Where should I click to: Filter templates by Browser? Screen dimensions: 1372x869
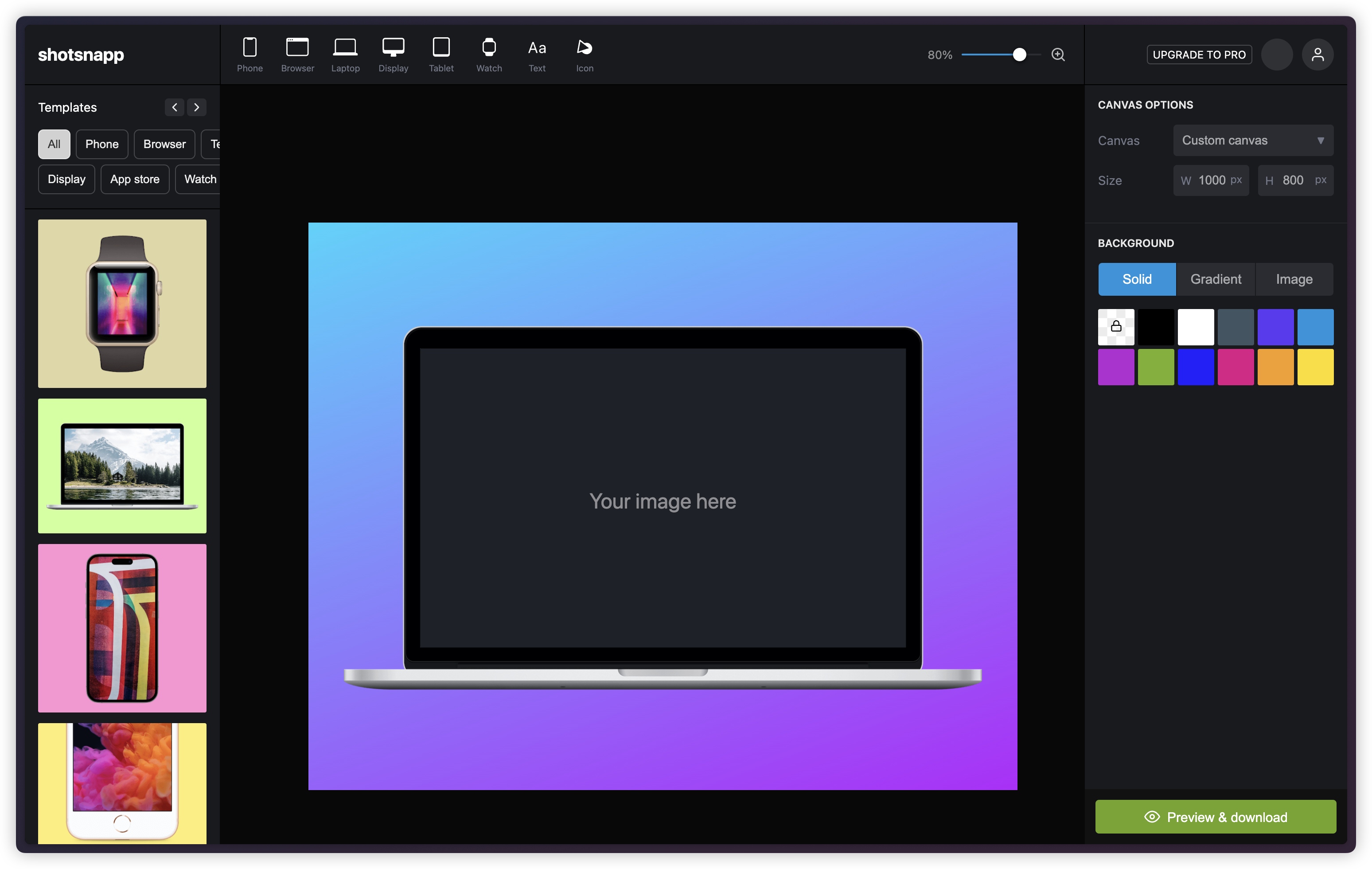point(164,144)
